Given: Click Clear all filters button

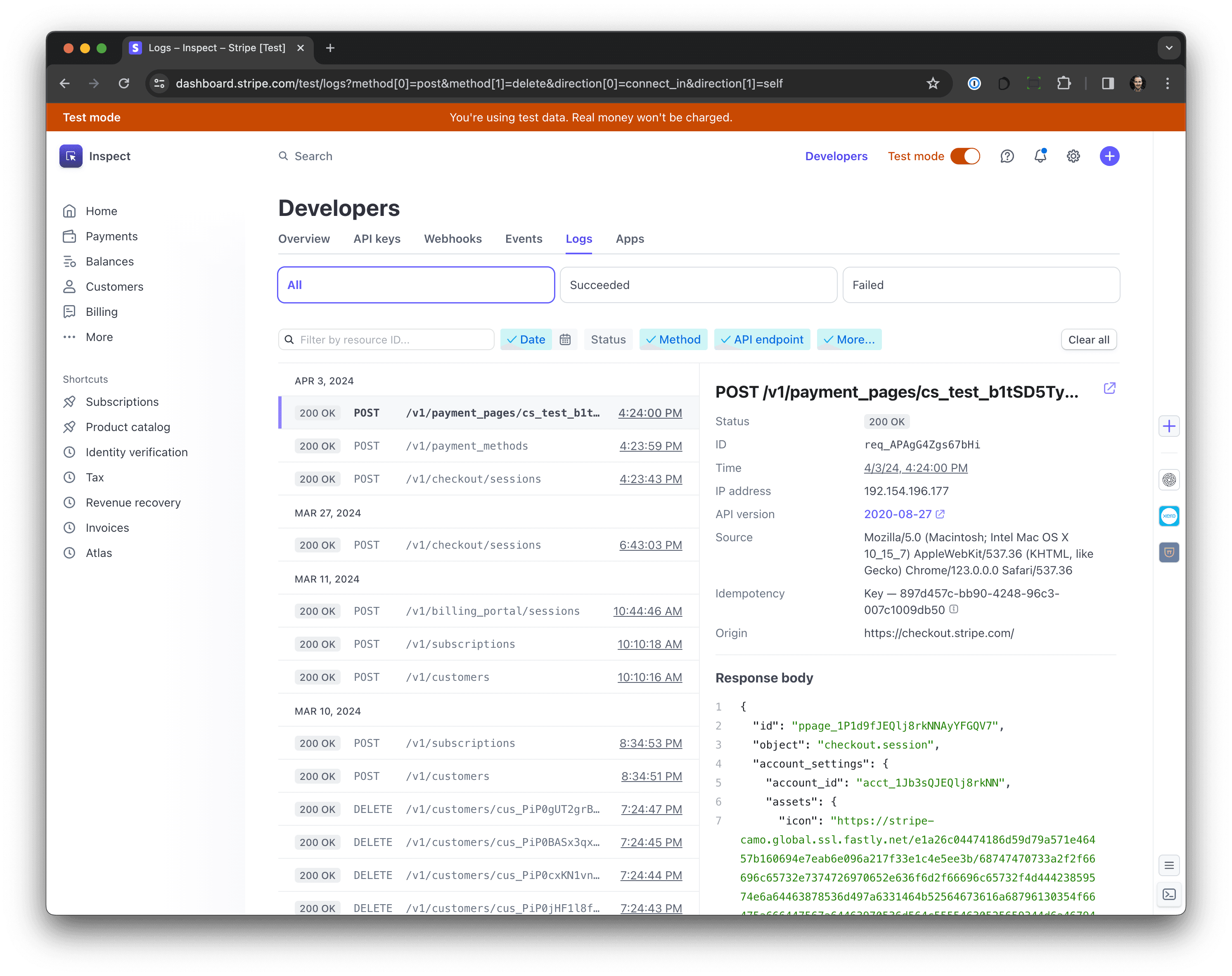Looking at the screenshot, I should [1089, 339].
